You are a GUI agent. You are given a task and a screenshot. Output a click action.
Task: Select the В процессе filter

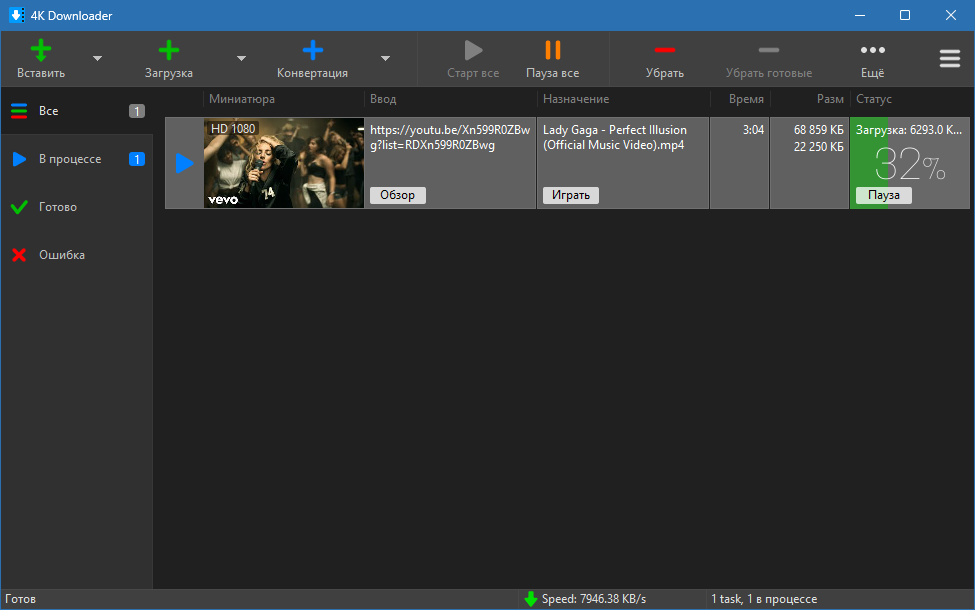pyautogui.click(x=76, y=159)
